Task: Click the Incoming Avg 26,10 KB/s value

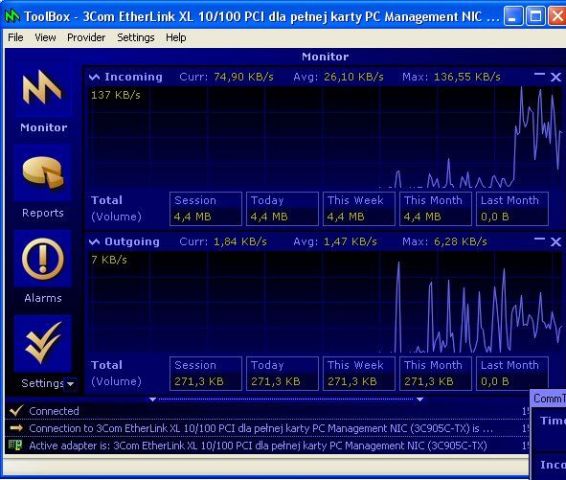Action: [353, 77]
